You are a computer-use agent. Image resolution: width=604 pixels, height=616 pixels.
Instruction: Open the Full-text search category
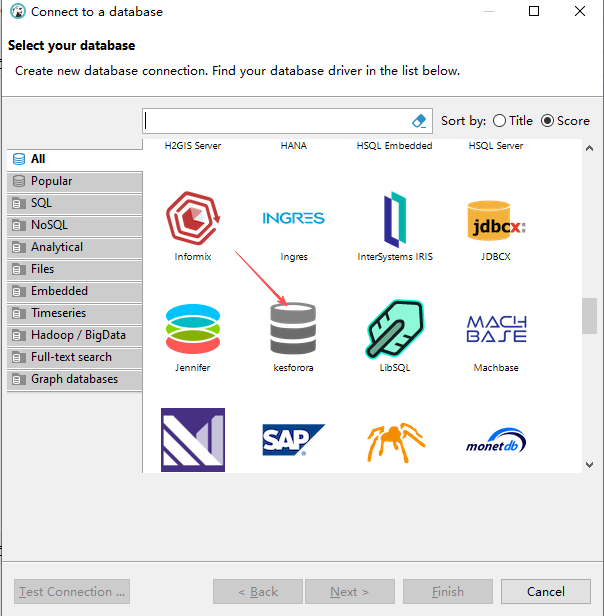pos(75,357)
